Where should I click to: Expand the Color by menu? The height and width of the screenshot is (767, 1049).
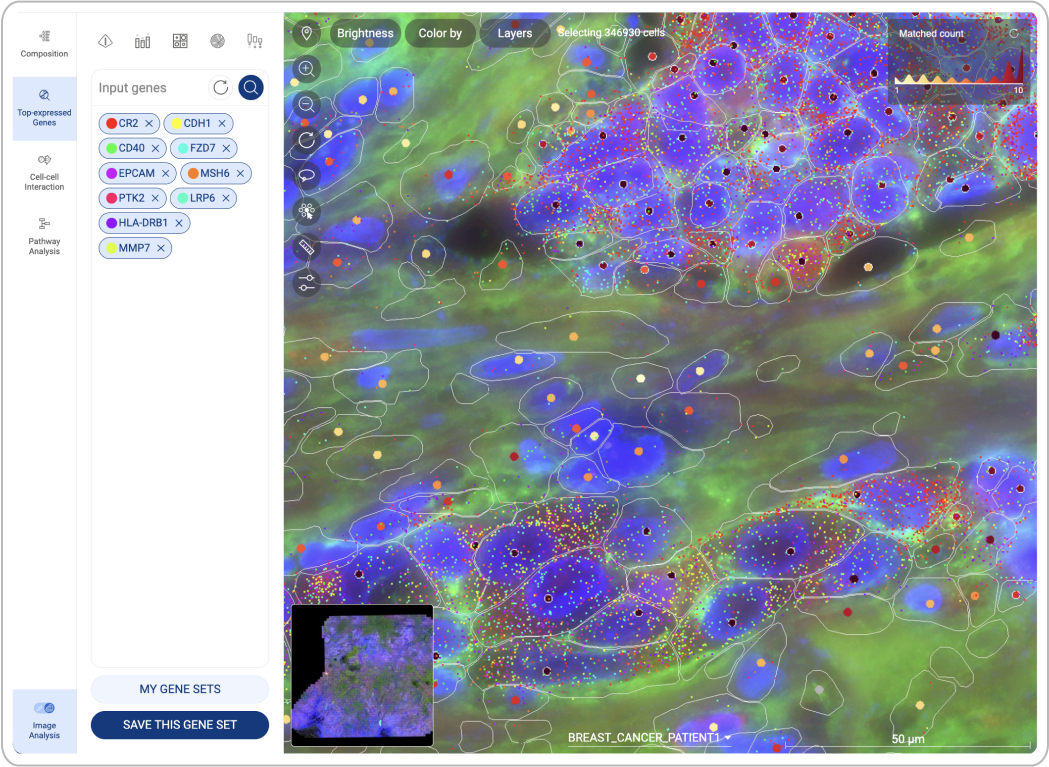click(x=440, y=33)
